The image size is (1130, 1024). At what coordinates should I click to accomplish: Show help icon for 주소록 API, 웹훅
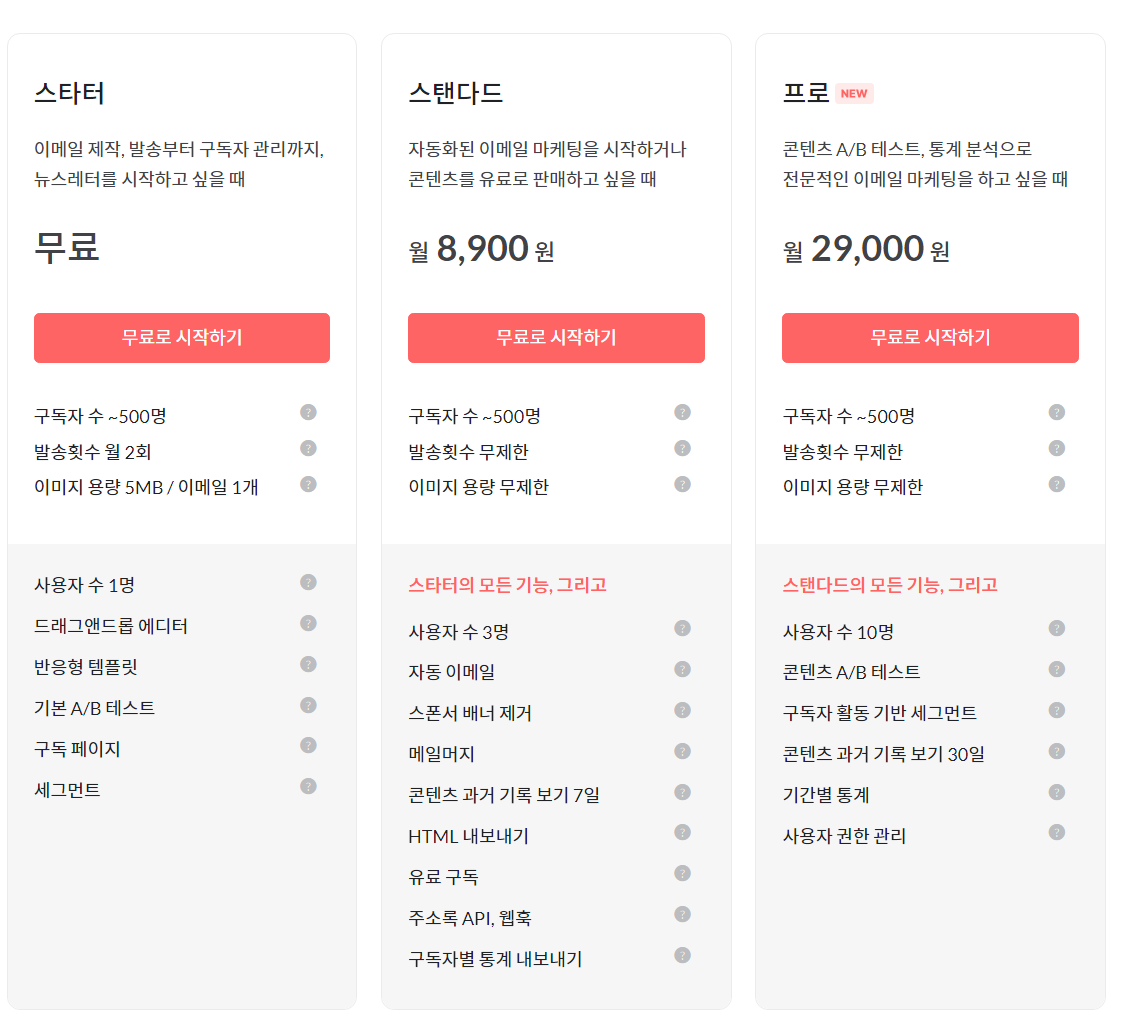tap(682, 915)
